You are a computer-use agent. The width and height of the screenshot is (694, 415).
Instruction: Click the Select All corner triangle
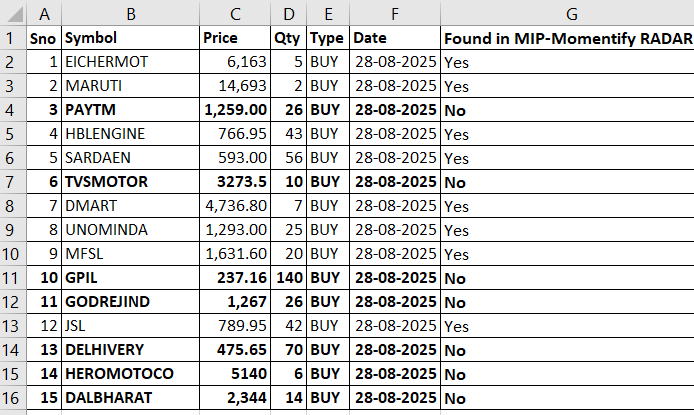(14, 13)
